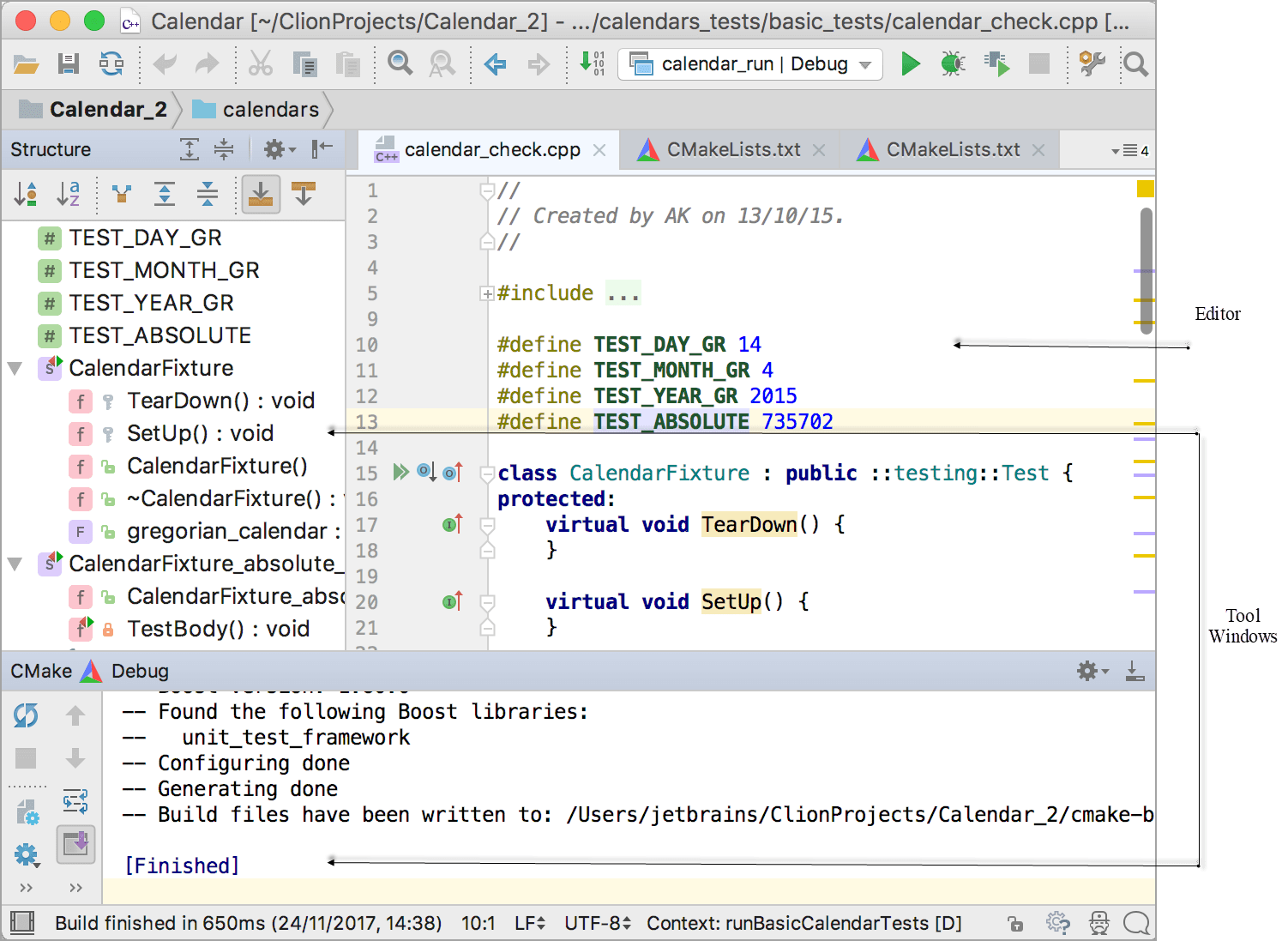This screenshot has height=941, width=1288.
Task: Navigate forward with the gray right arrow
Action: coord(539,63)
